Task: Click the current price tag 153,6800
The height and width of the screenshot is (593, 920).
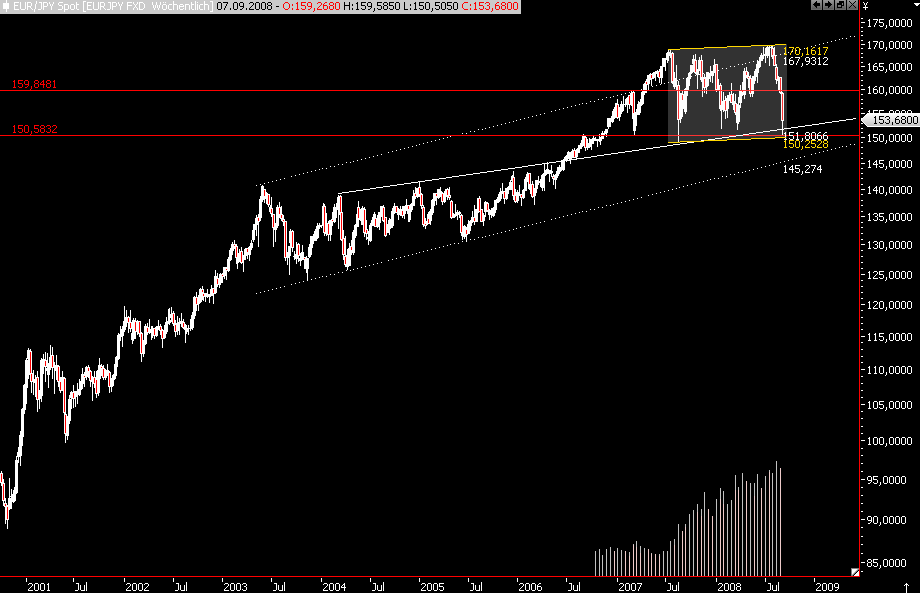Action: 893,120
